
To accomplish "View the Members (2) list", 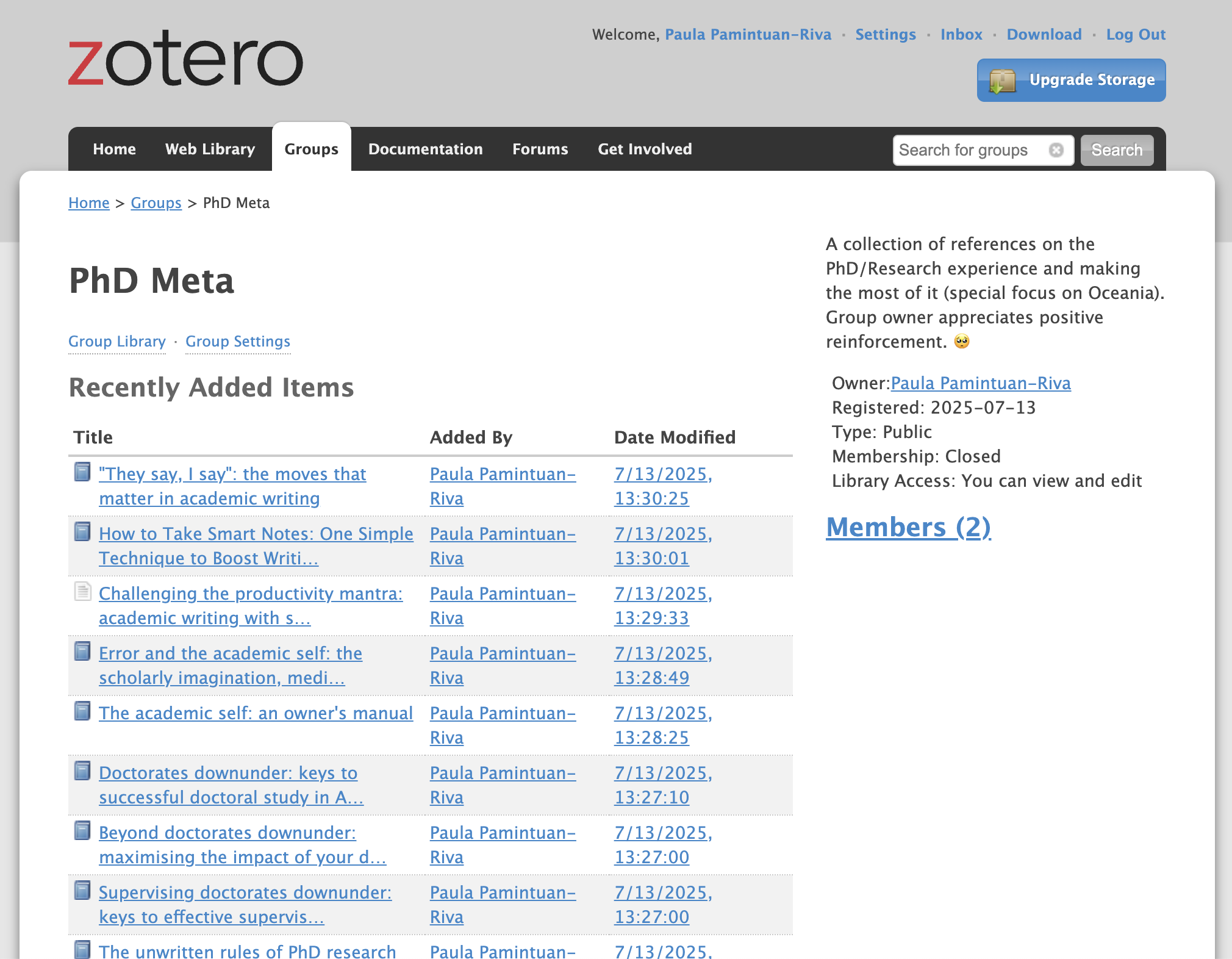I will pos(908,527).
